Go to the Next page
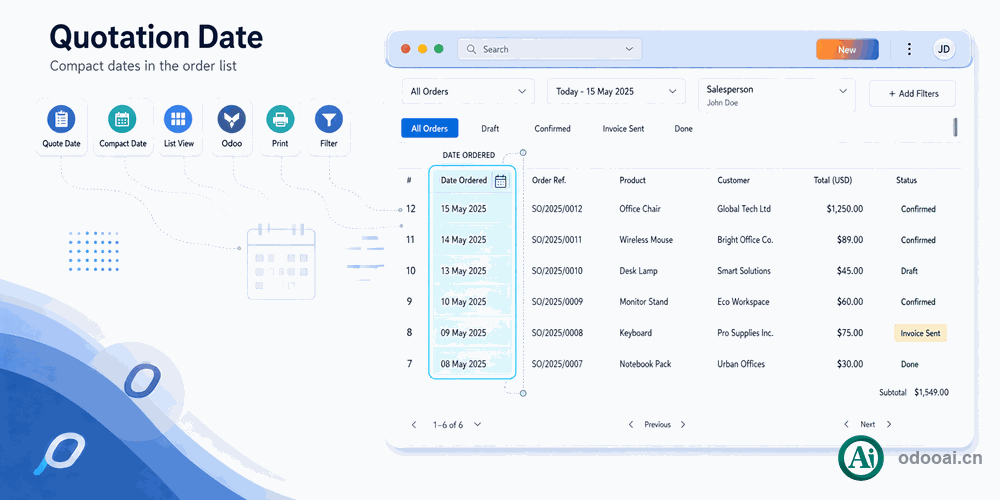Viewport: 1000px width, 500px height. [867, 425]
